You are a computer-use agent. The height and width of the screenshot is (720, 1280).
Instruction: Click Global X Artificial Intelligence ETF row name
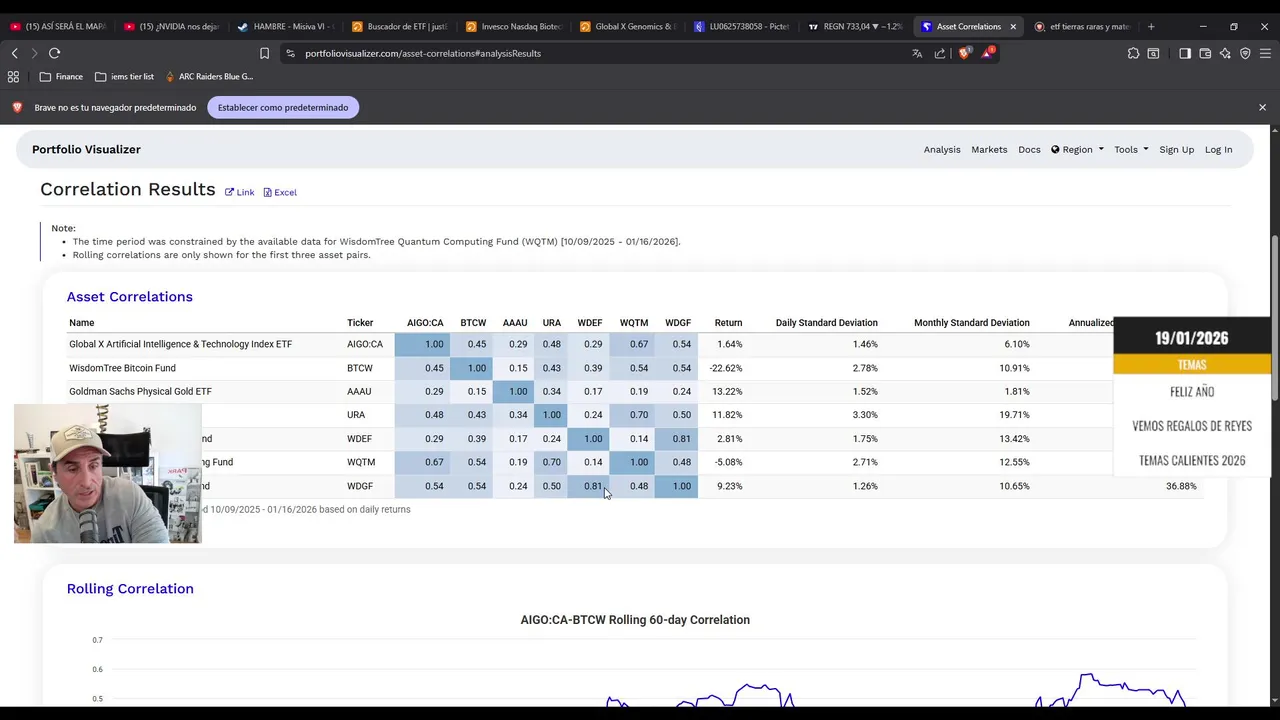point(180,344)
